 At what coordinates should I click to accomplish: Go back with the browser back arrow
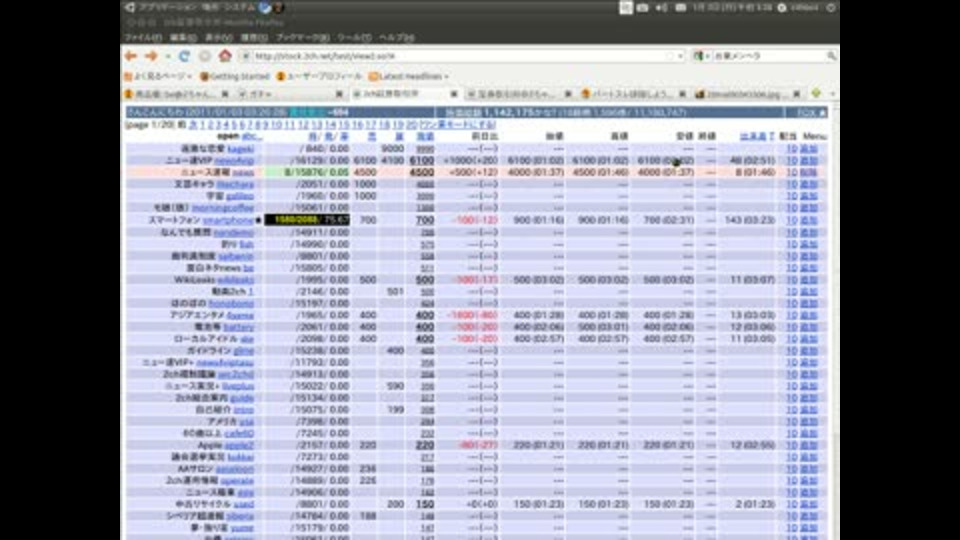[x=131, y=56]
